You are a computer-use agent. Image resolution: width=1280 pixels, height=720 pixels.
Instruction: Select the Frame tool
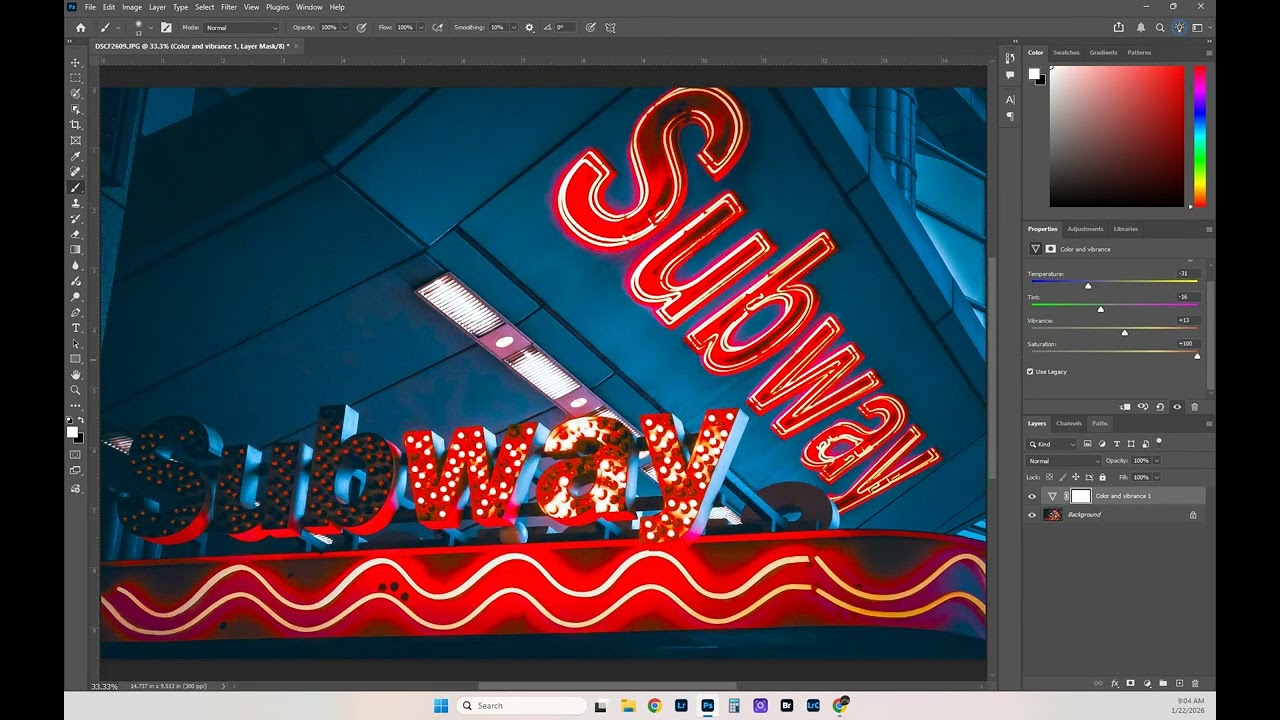click(x=75, y=141)
